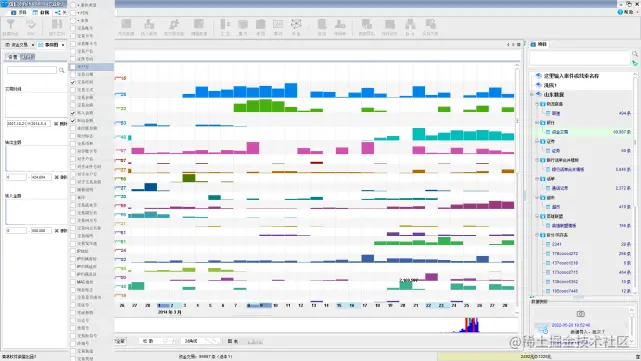Select the 设置 sub-tab in the left panel
The image size is (641, 361).
tap(12, 57)
